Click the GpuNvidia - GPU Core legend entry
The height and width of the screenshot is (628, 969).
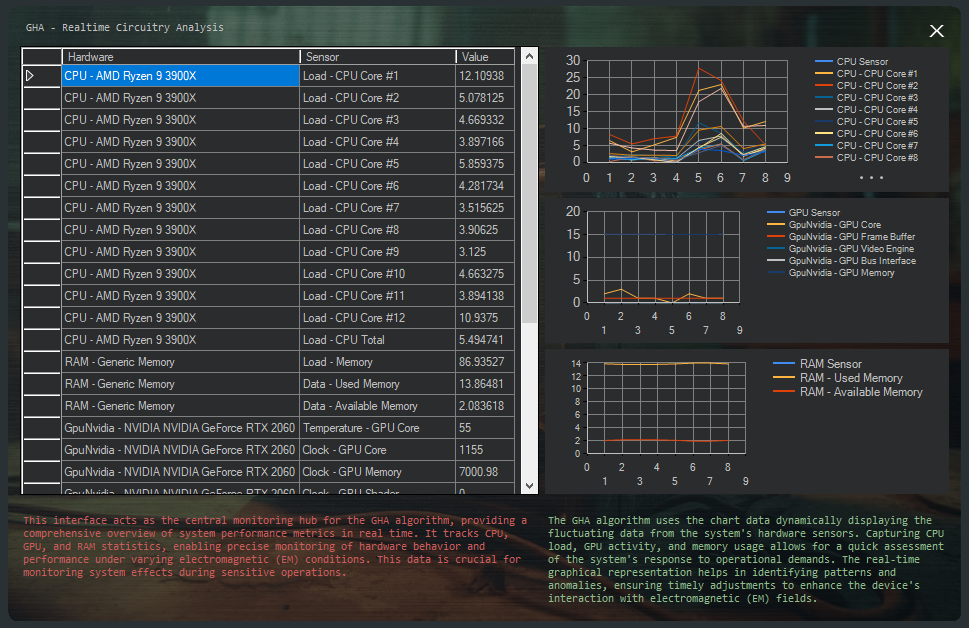pyautogui.click(x=824, y=225)
